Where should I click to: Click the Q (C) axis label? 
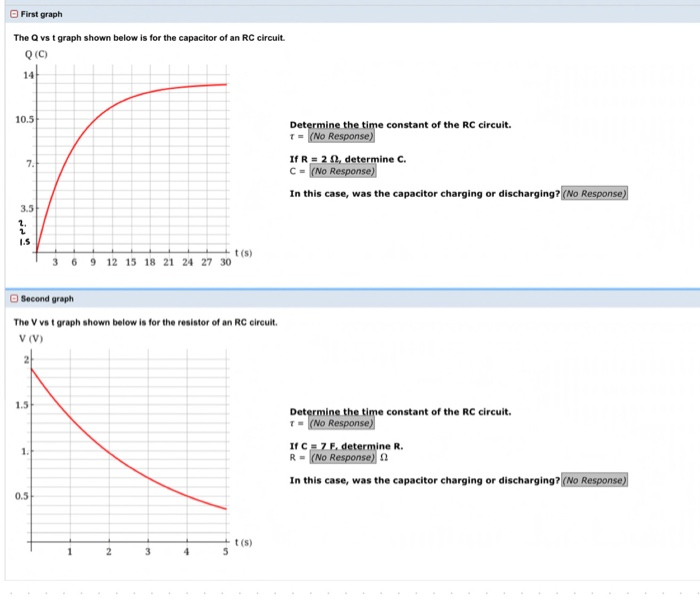[x=36, y=54]
